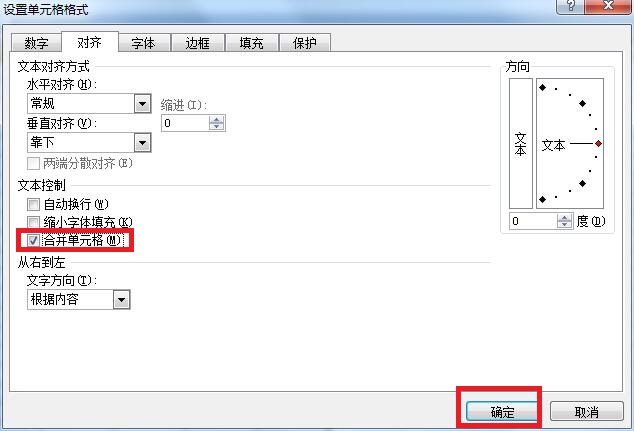Click the help question mark button
The width and height of the screenshot is (634, 431).
[x=571, y=6]
